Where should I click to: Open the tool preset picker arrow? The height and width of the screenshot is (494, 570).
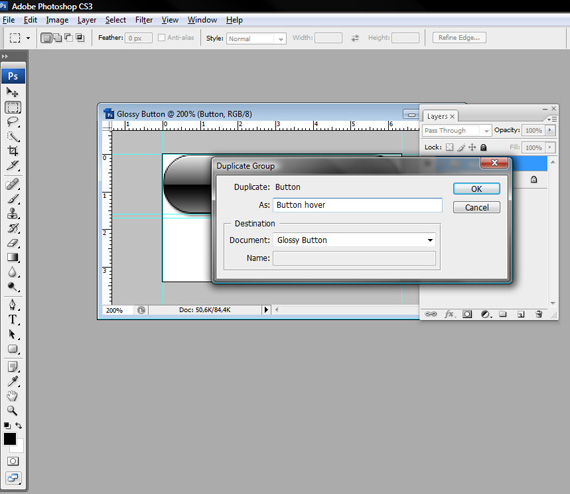[28, 38]
